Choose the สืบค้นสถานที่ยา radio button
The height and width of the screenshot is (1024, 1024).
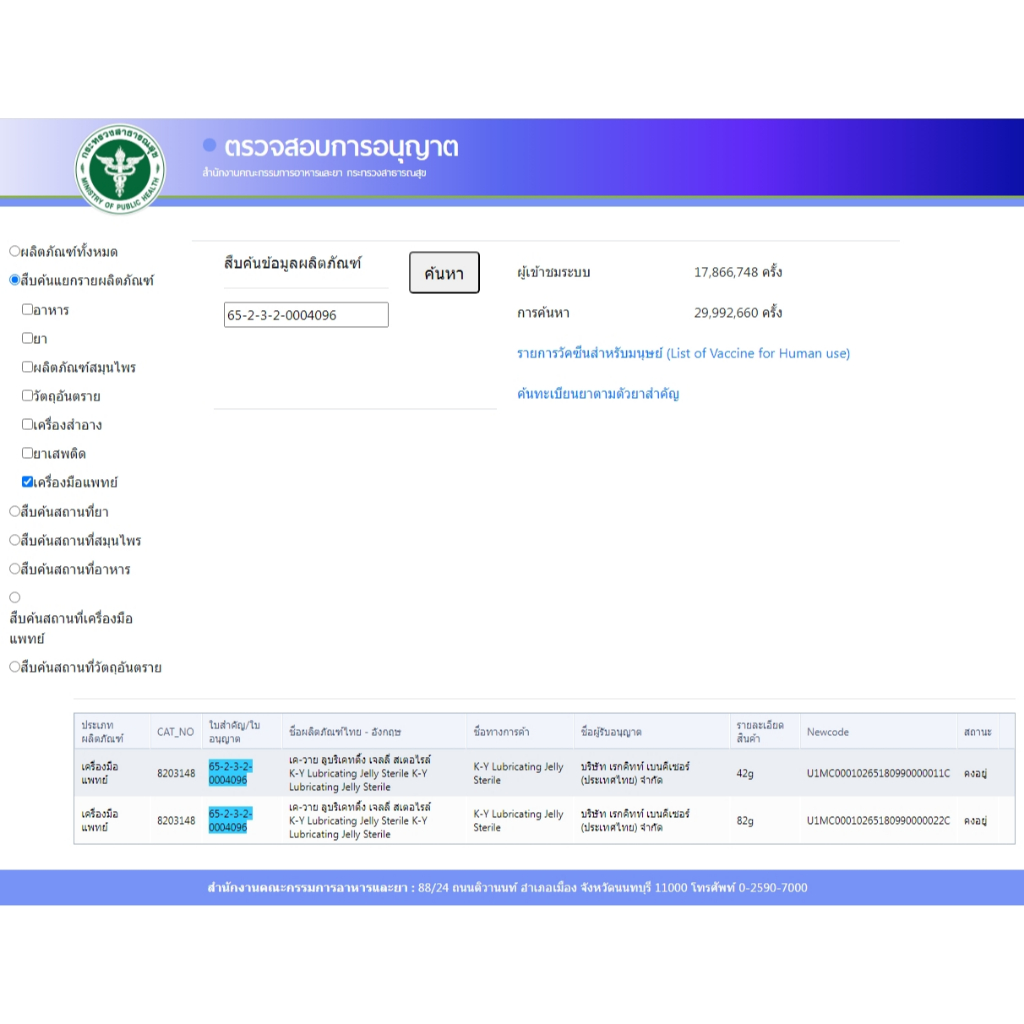tap(15, 511)
